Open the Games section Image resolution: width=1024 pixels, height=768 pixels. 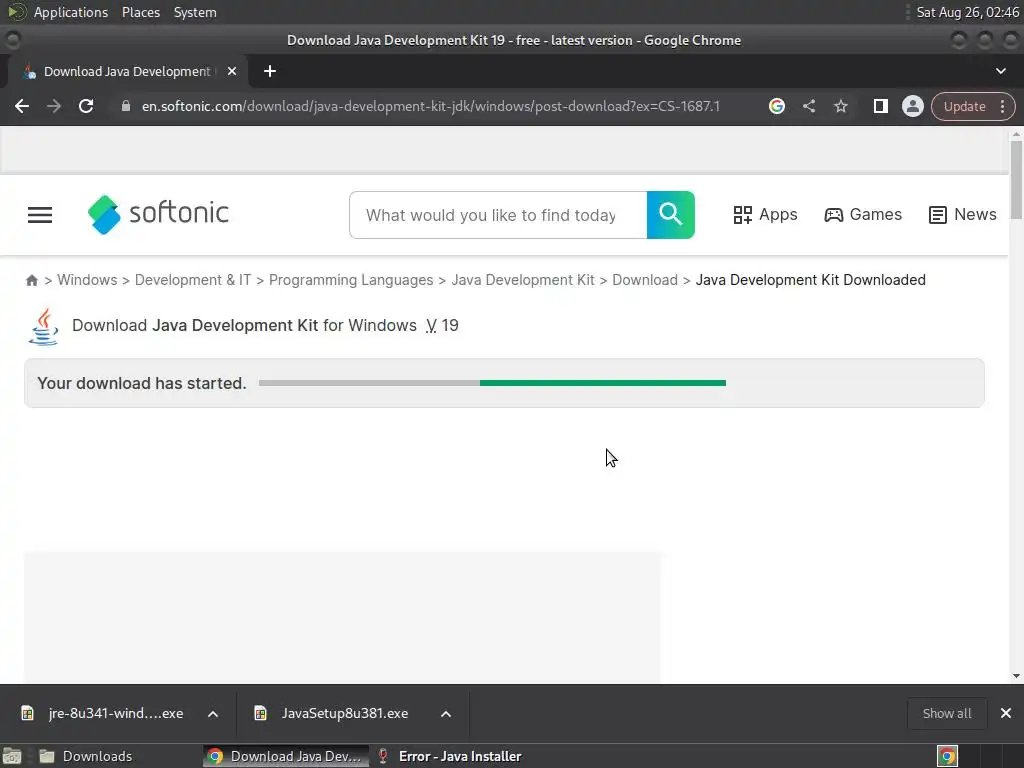click(863, 214)
